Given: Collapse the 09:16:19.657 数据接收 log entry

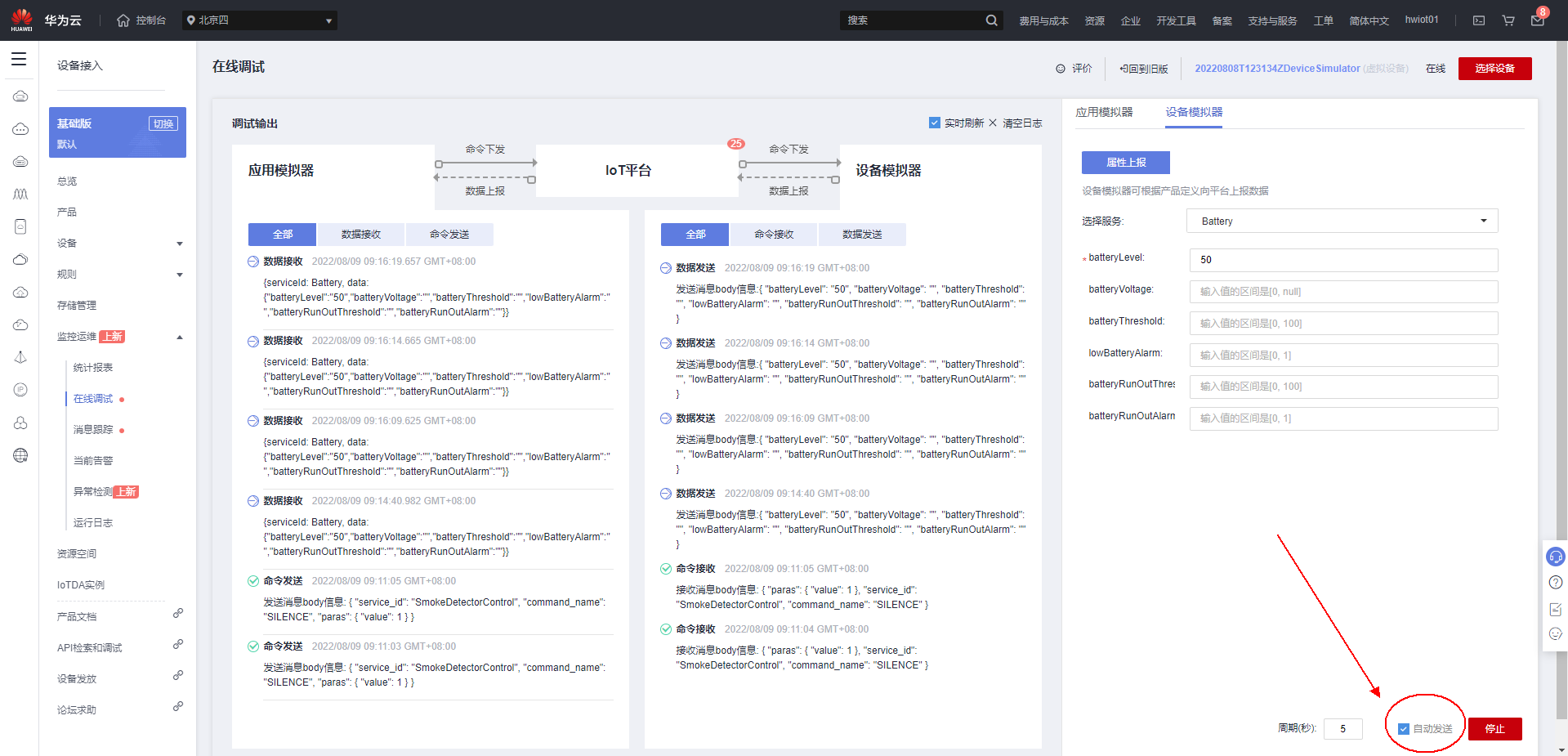Looking at the screenshot, I should [x=253, y=262].
